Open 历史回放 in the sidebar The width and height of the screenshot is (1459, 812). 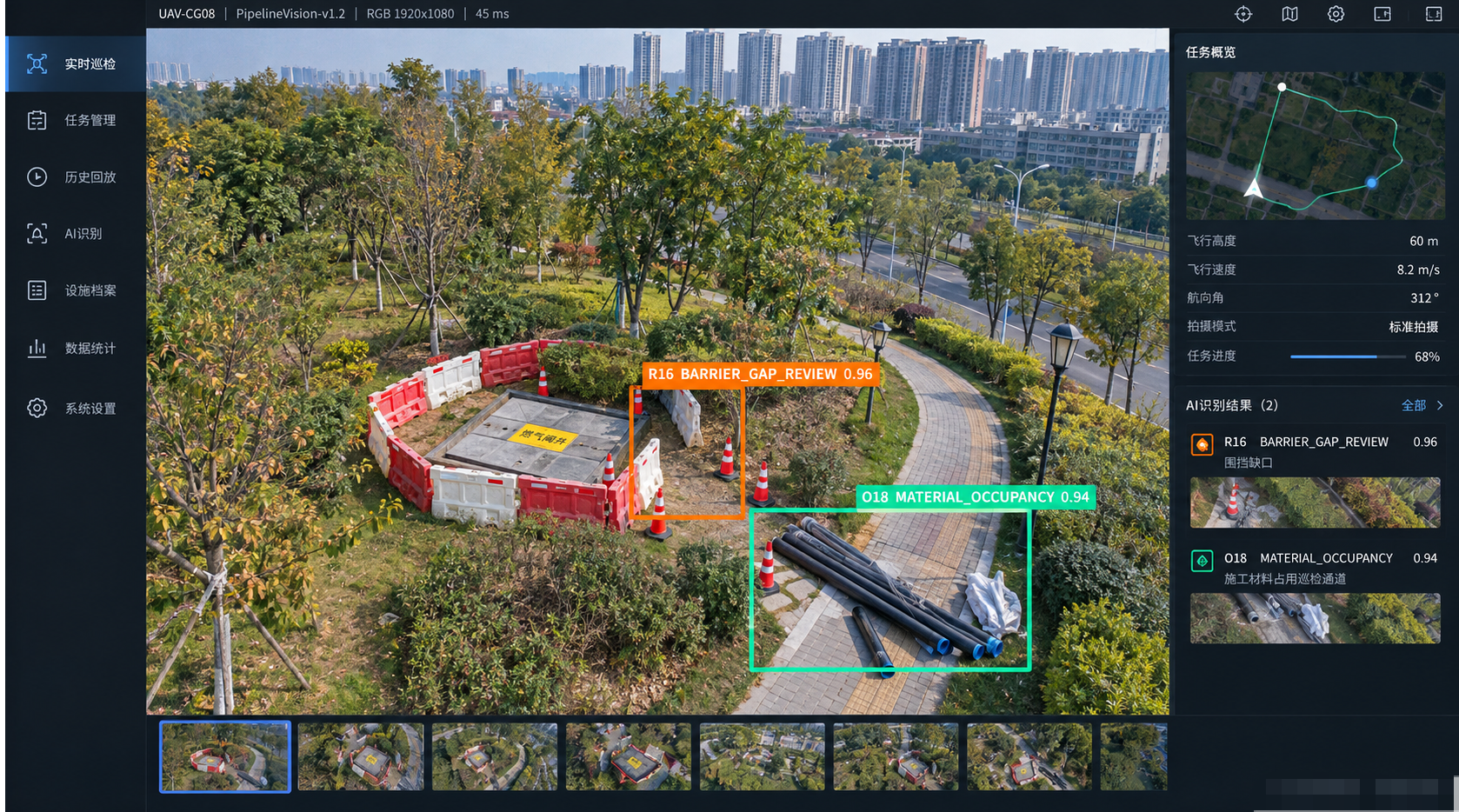pos(76,176)
